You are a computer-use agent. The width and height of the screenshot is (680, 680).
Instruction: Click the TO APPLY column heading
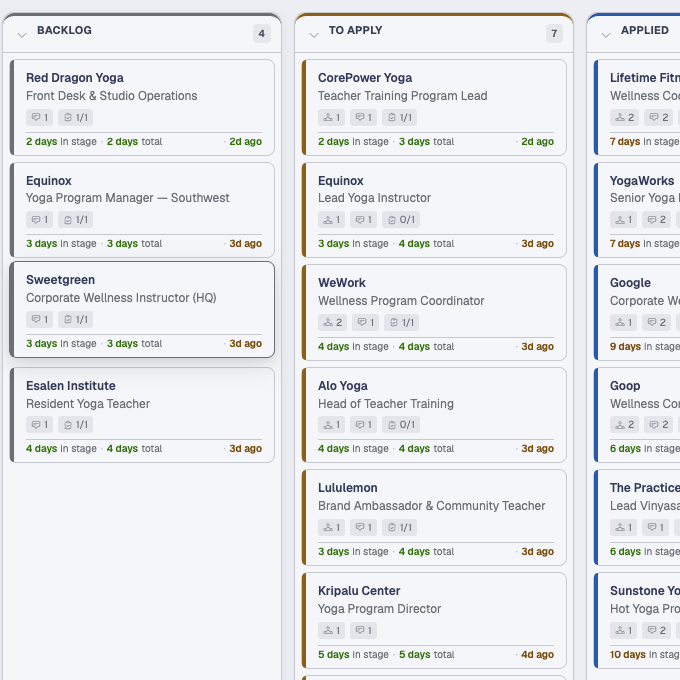[x=356, y=30]
